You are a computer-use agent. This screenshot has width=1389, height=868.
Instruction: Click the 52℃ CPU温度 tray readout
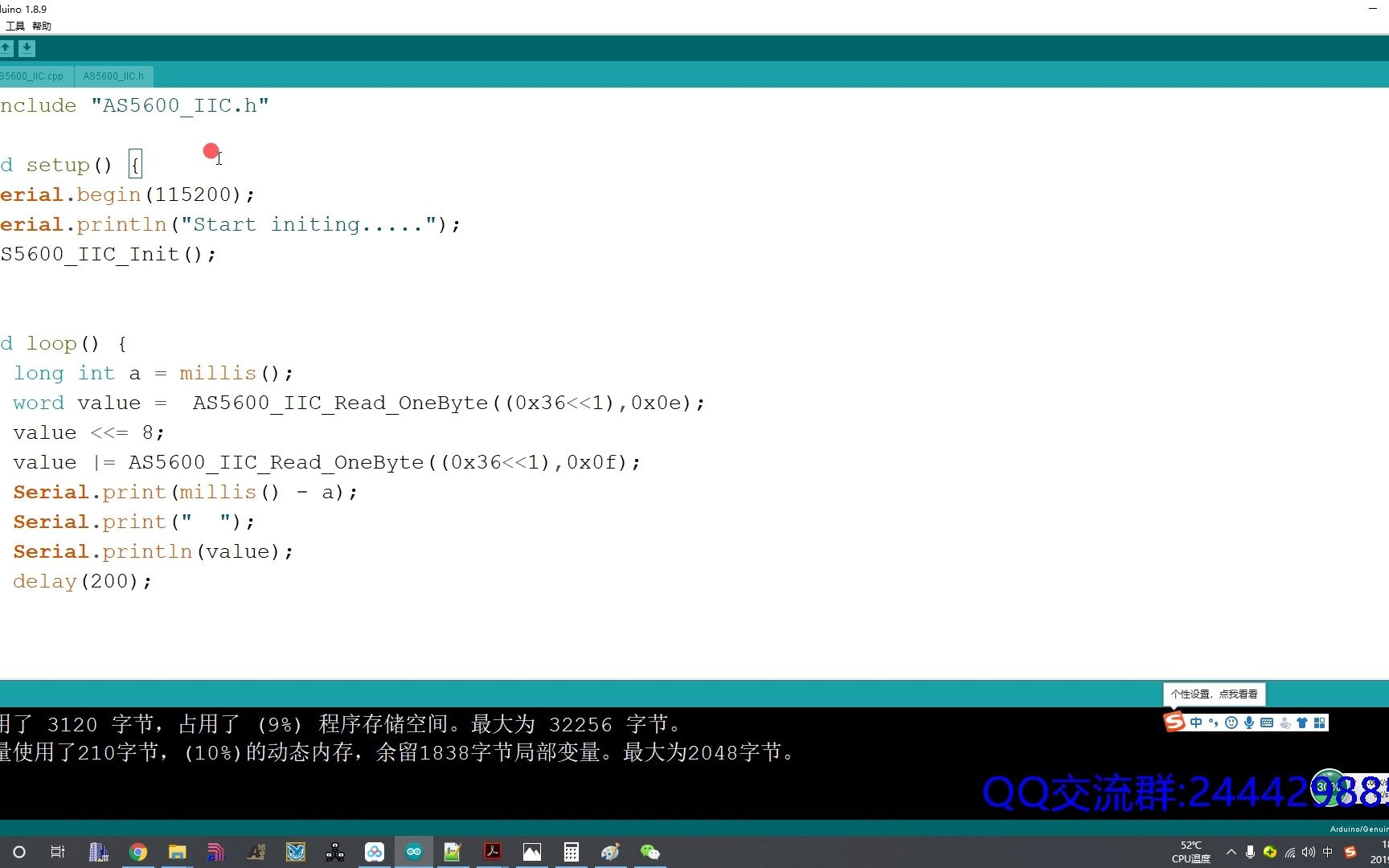point(1191,852)
